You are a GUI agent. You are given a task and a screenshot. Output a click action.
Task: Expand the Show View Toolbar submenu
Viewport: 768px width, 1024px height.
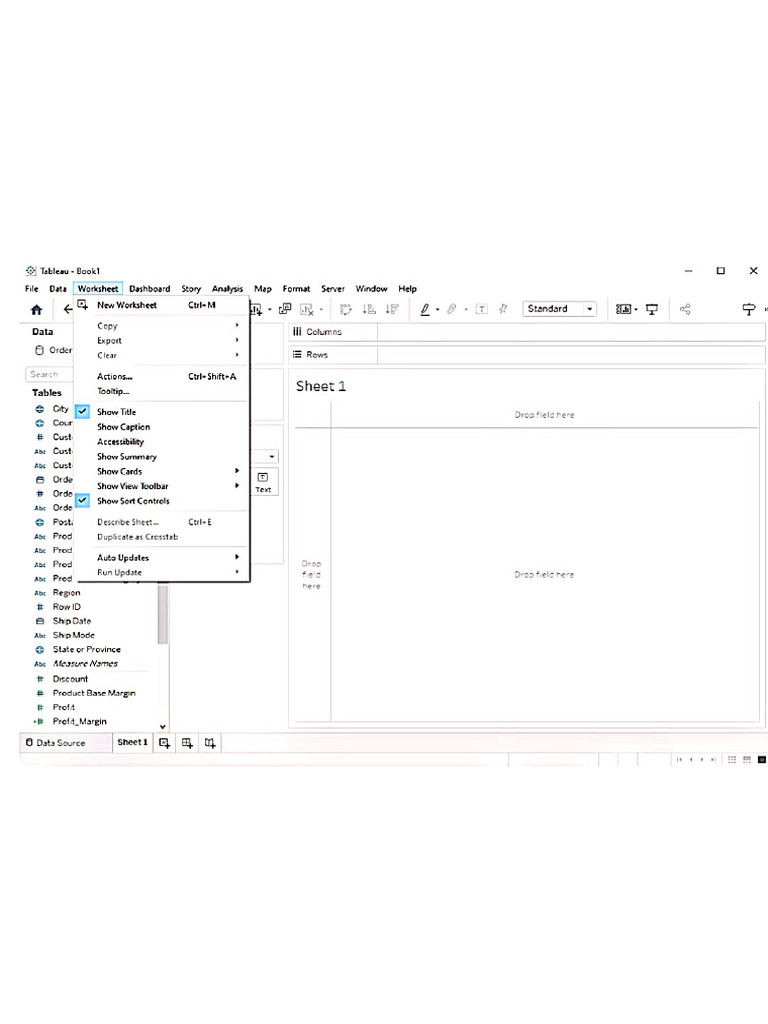(237, 486)
